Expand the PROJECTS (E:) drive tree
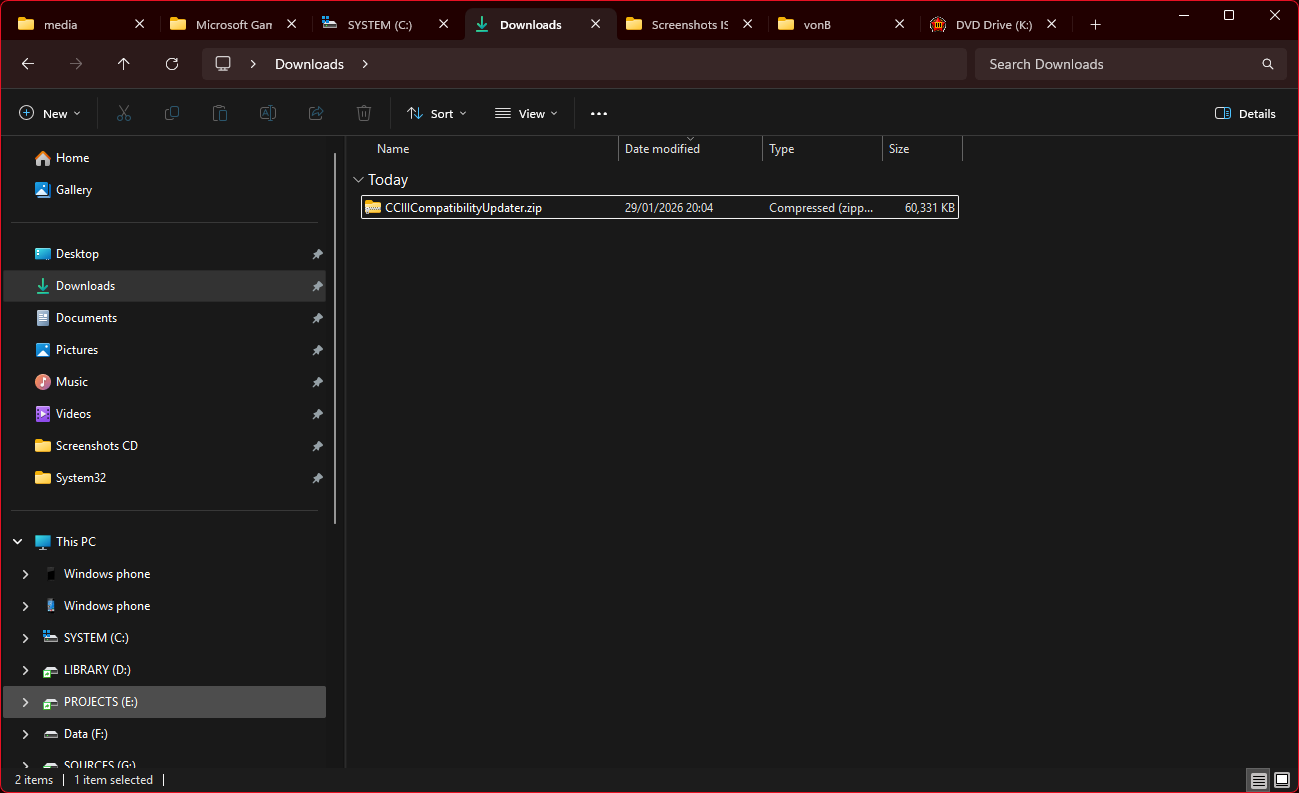Viewport: 1299px width, 793px height. point(26,702)
